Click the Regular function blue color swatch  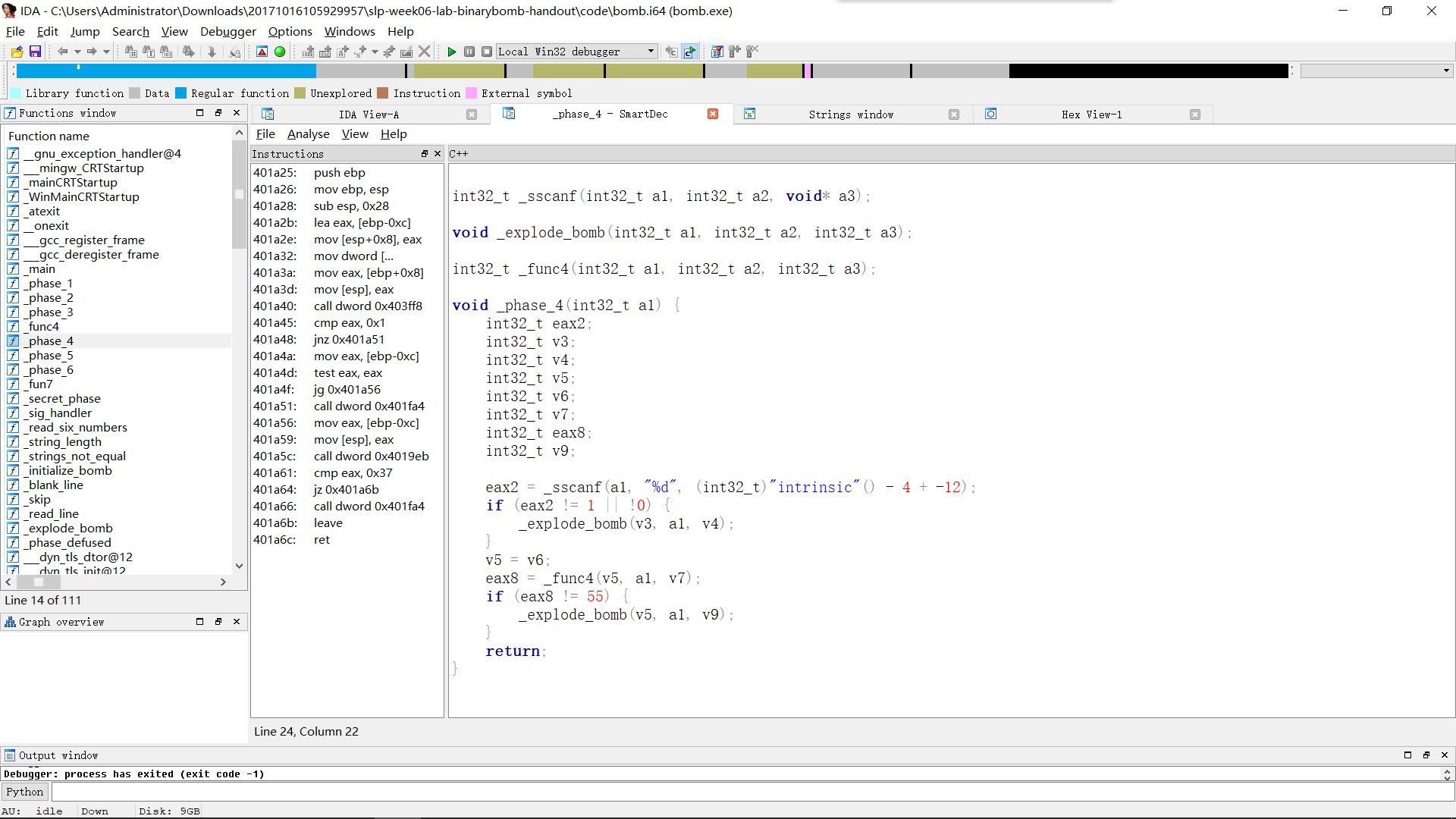point(181,93)
